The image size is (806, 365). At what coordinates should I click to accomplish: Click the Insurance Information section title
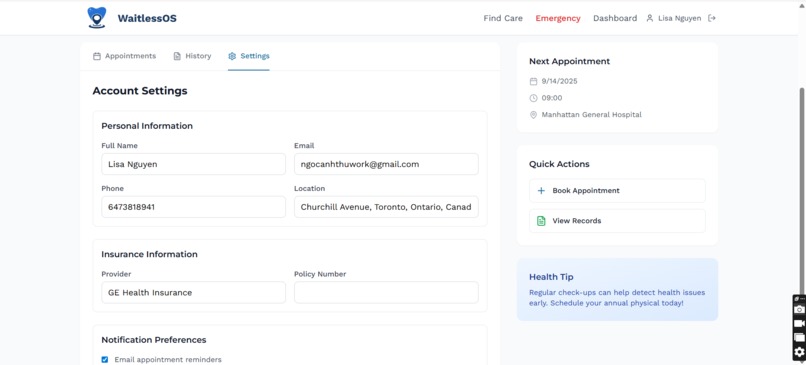(149, 254)
